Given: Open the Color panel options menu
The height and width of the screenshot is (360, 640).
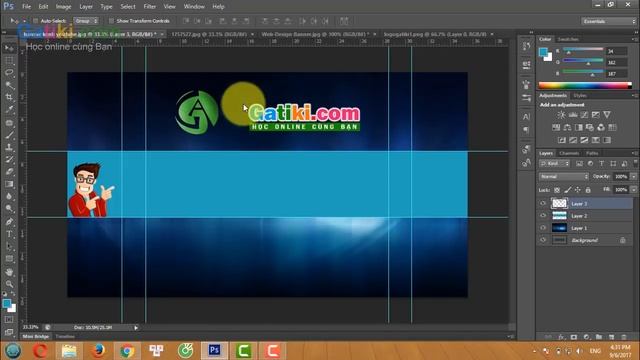Looking at the screenshot, I should pos(634,39).
